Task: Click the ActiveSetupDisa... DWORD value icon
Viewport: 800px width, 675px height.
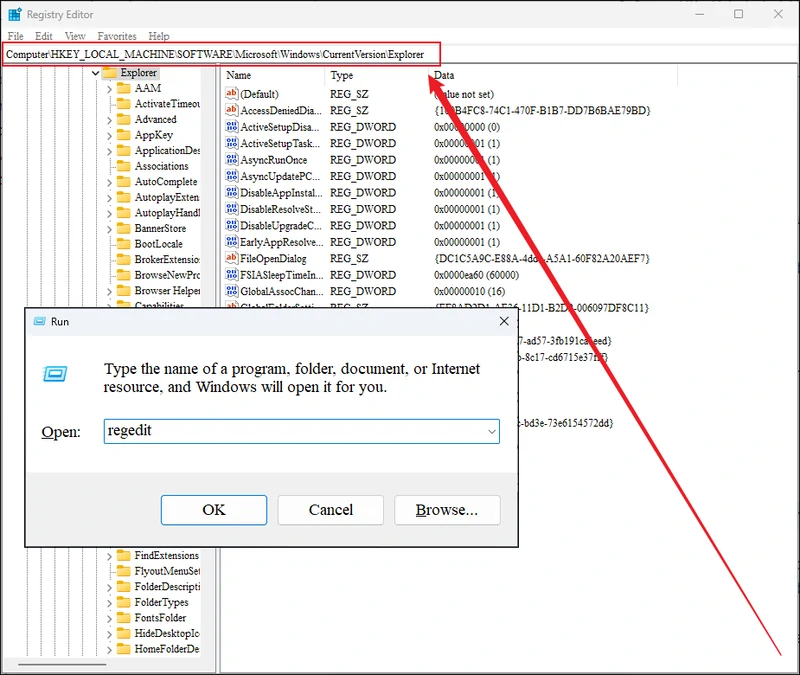Action: pos(232,127)
